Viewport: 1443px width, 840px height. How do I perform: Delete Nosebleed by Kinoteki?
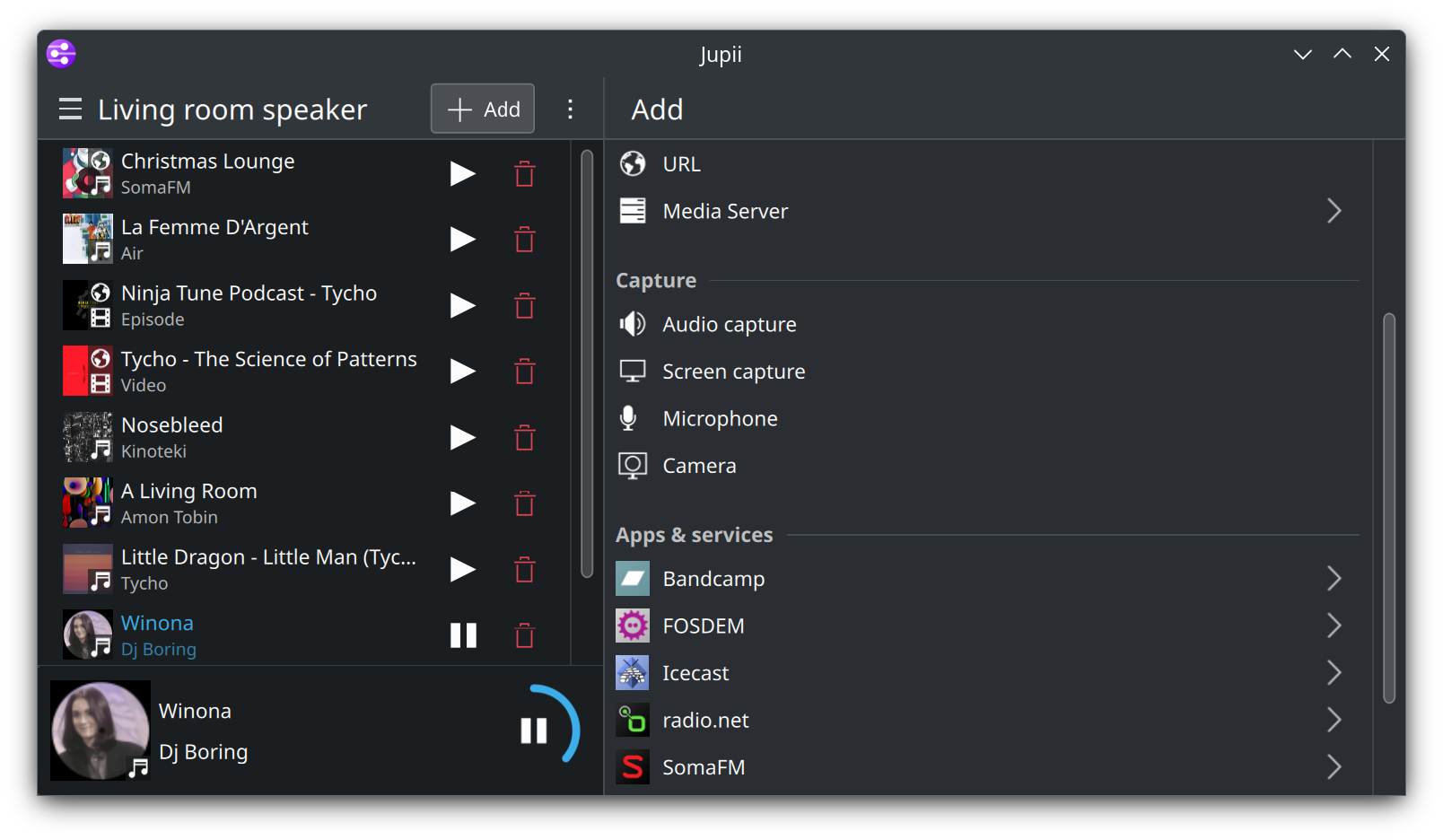coord(525,438)
